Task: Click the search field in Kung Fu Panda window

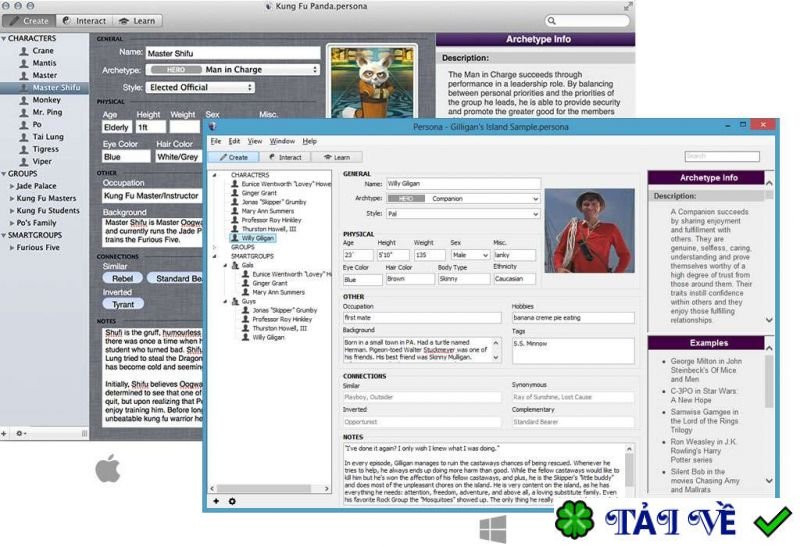Action: [587, 21]
